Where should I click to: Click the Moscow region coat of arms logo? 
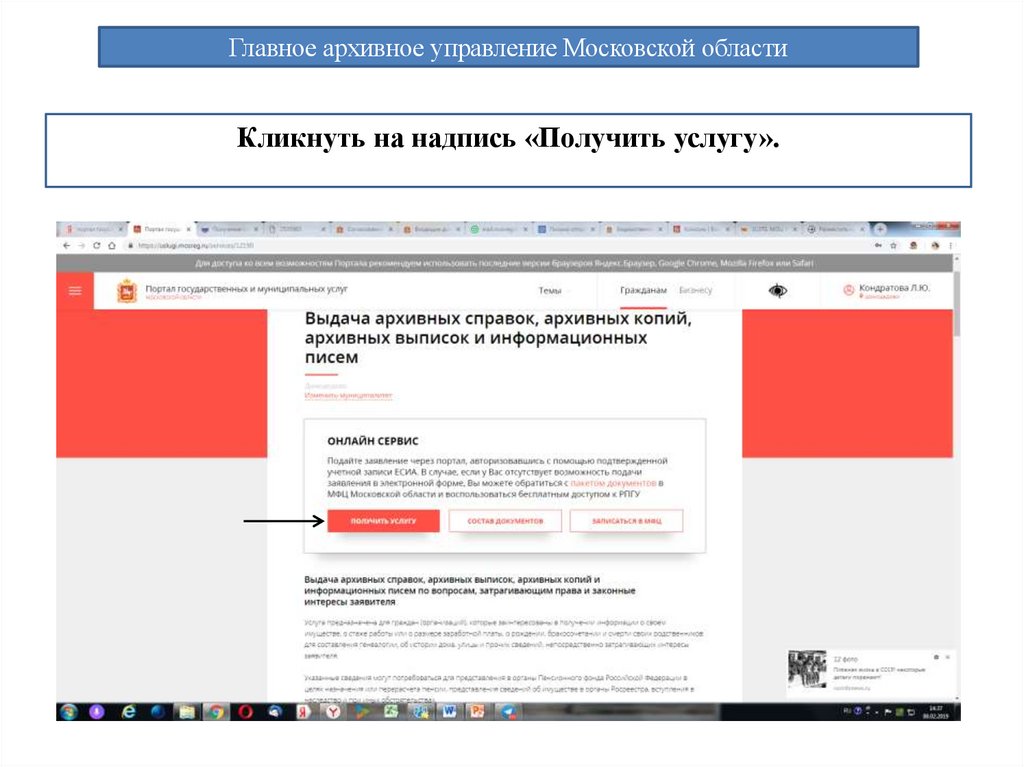[x=127, y=290]
